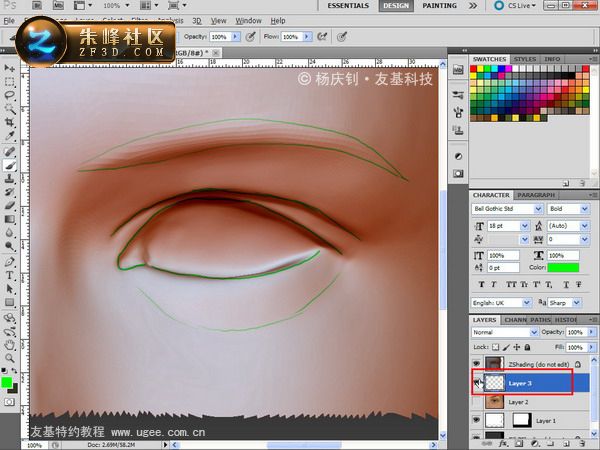
Task: Select the Rectangular Marquee tool
Action: [9, 82]
